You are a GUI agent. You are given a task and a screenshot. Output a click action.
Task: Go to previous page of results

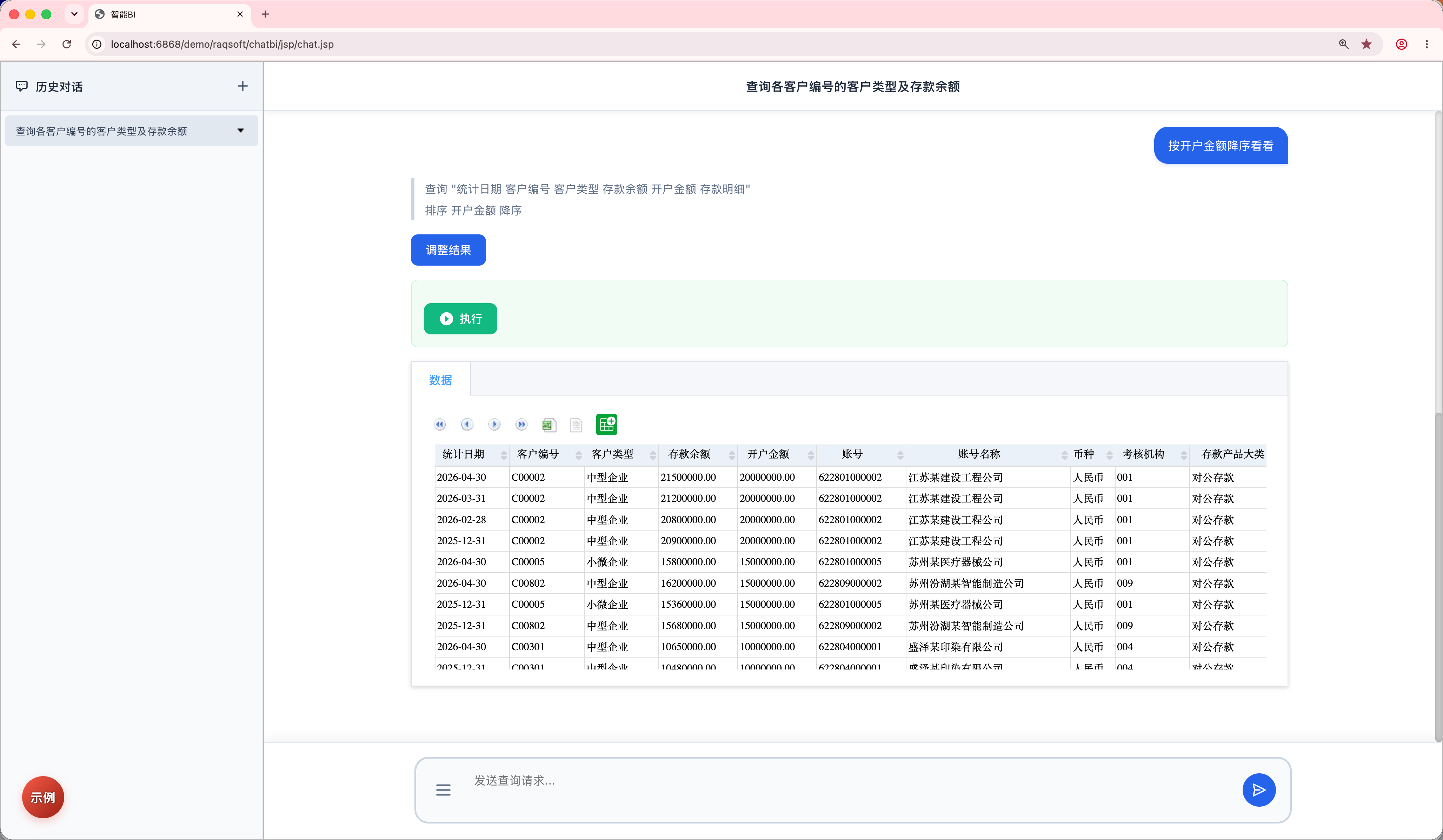pos(467,424)
